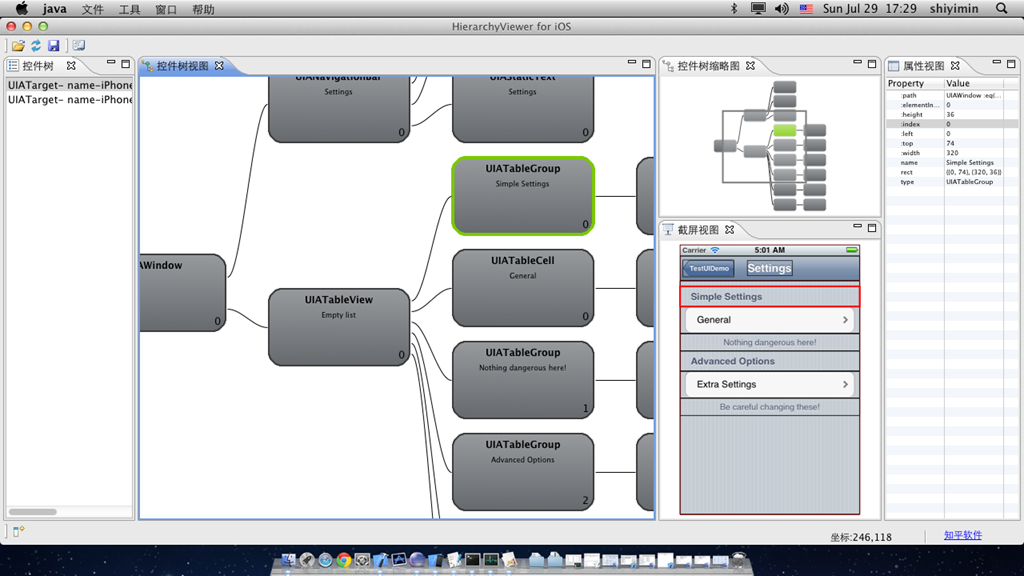The height and width of the screenshot is (576, 1024).
Task: Click the green node in the thumbnail overview
Action: point(785,131)
